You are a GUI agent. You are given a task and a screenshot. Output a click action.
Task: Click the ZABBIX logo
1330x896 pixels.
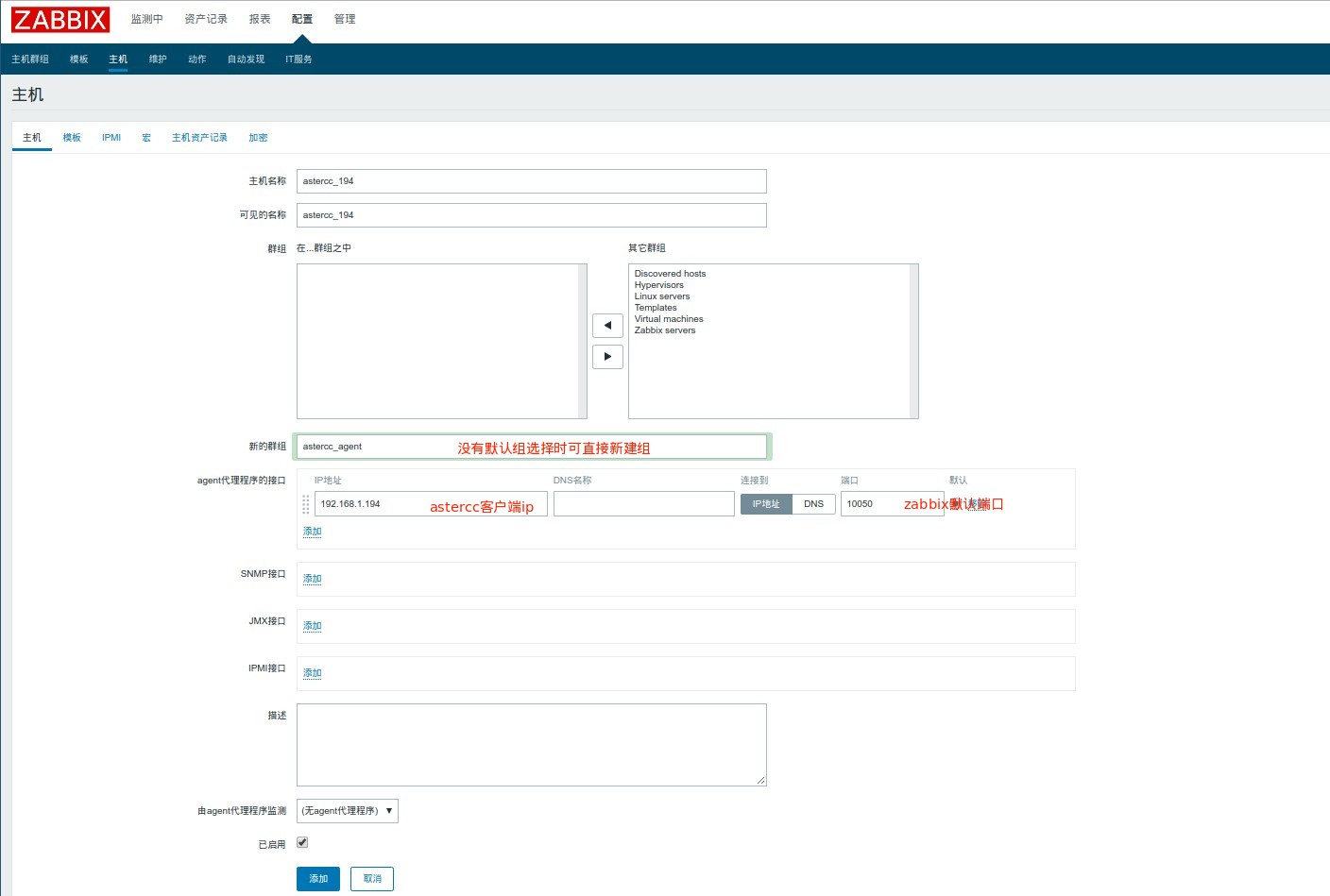[x=60, y=20]
